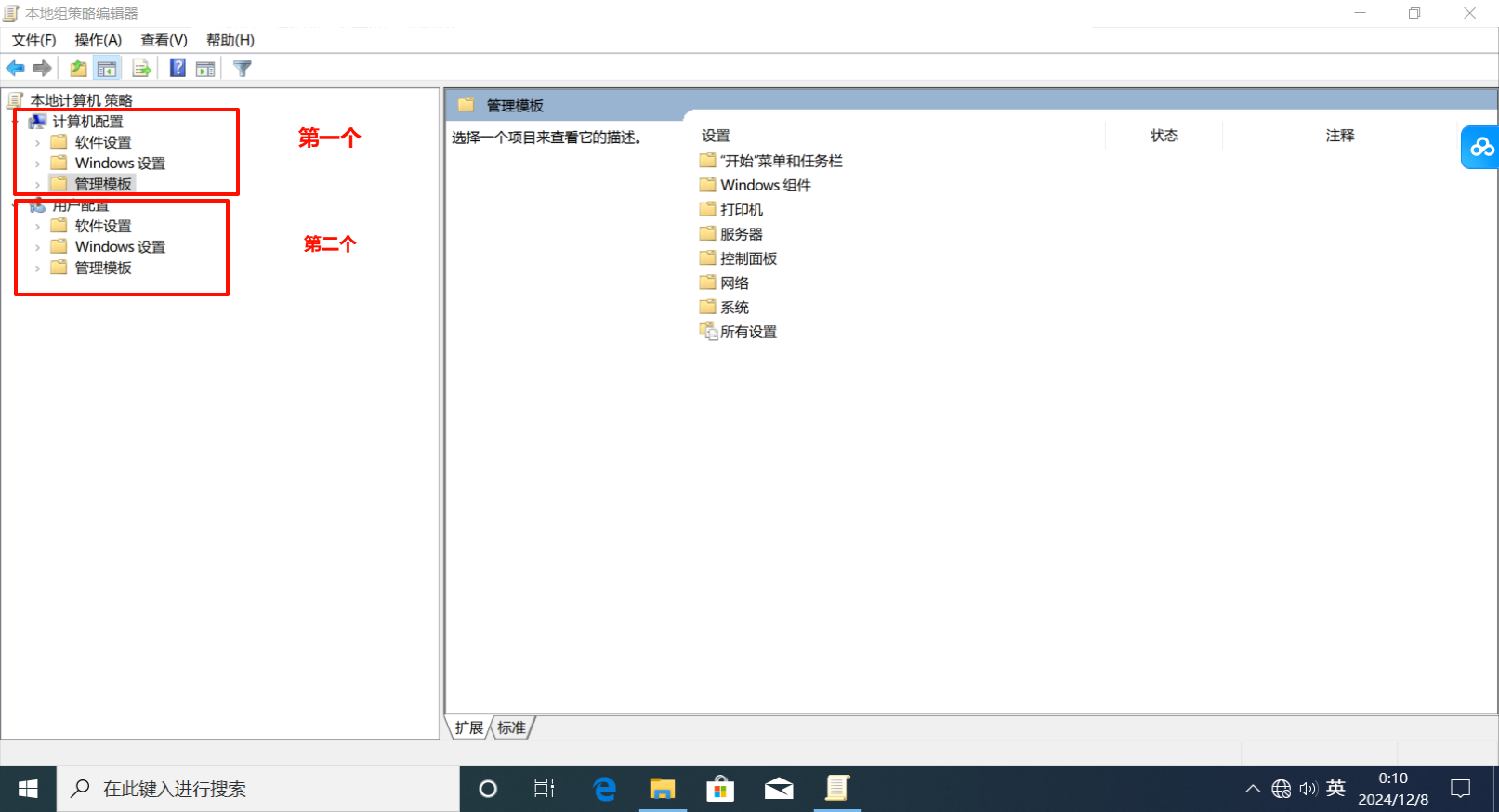
Task: Click the Group Policy Editor taskbar icon
Action: point(837,789)
